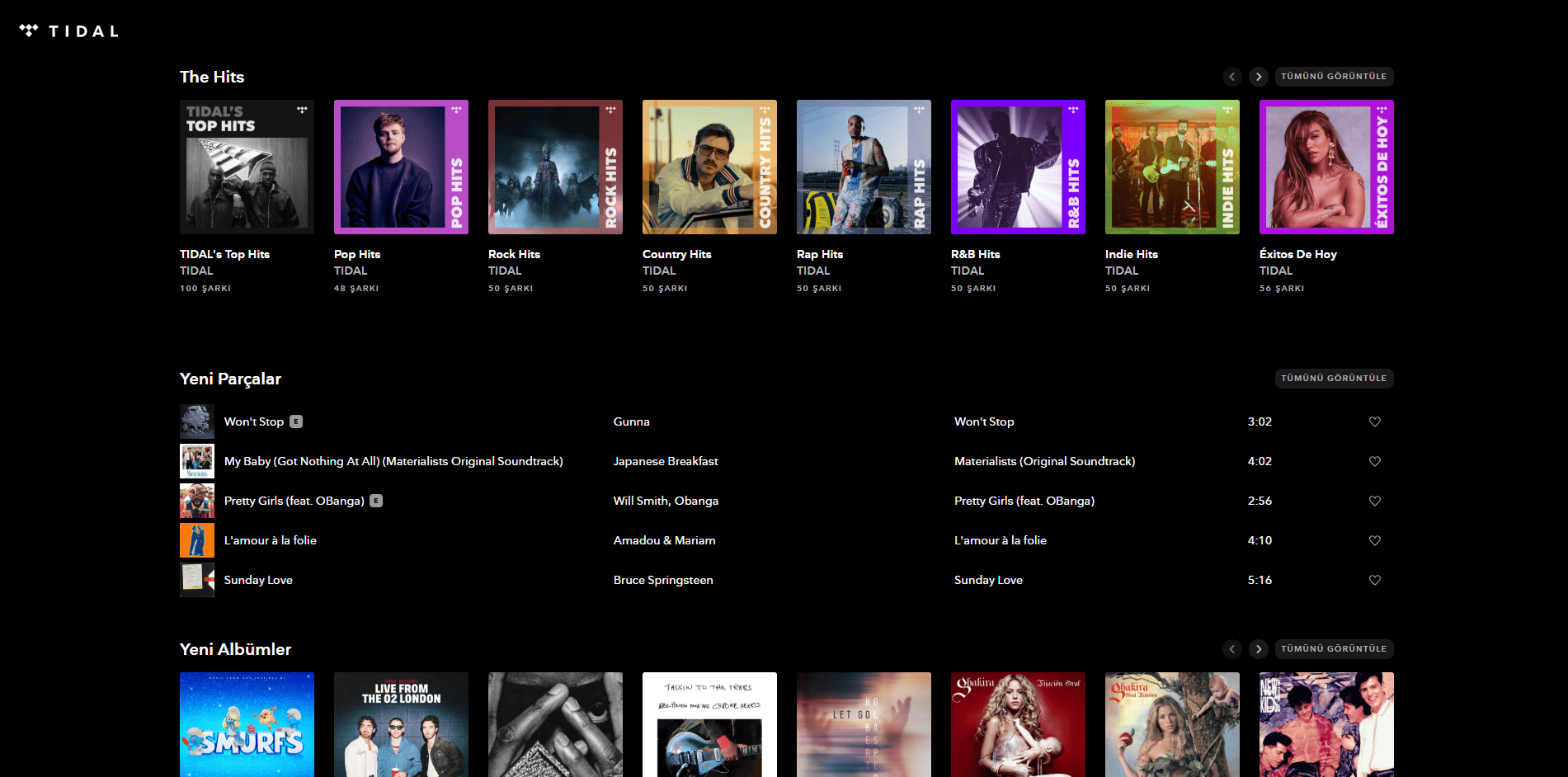The image size is (1568, 777).
Task: Click explicit badge next to Pretty Girls
Action: pos(376,501)
